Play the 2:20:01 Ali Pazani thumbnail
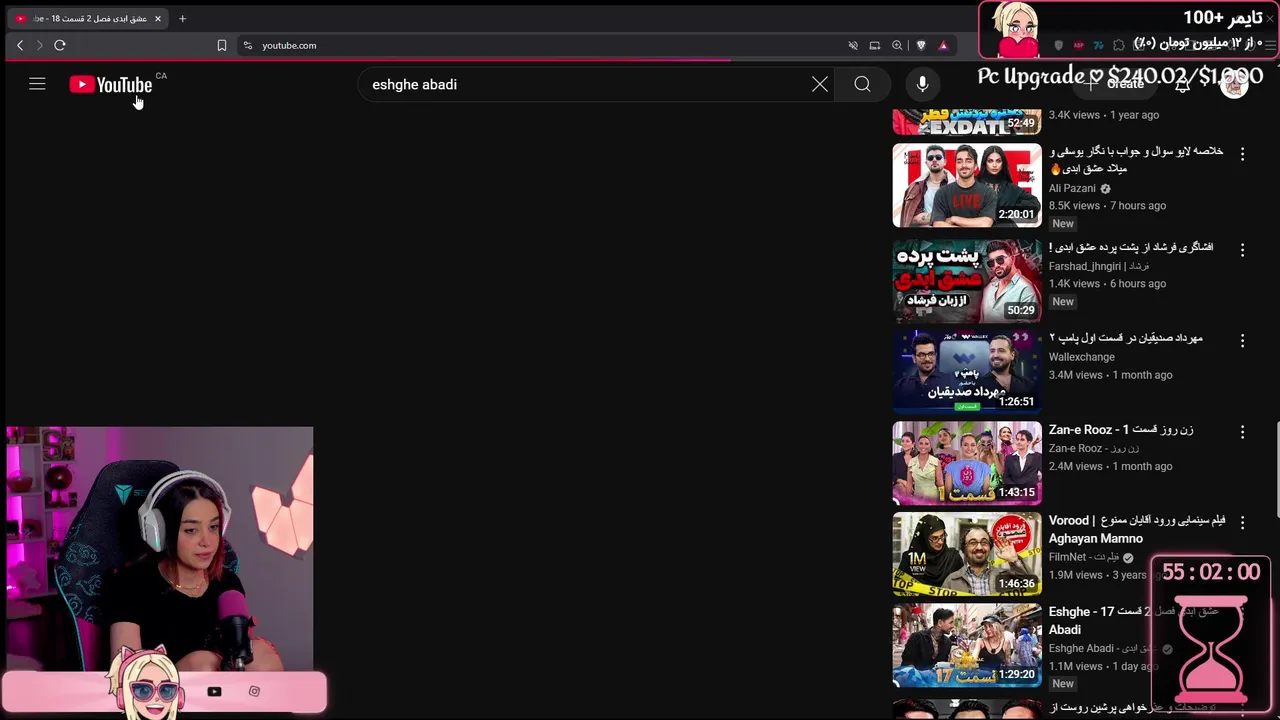 click(967, 186)
